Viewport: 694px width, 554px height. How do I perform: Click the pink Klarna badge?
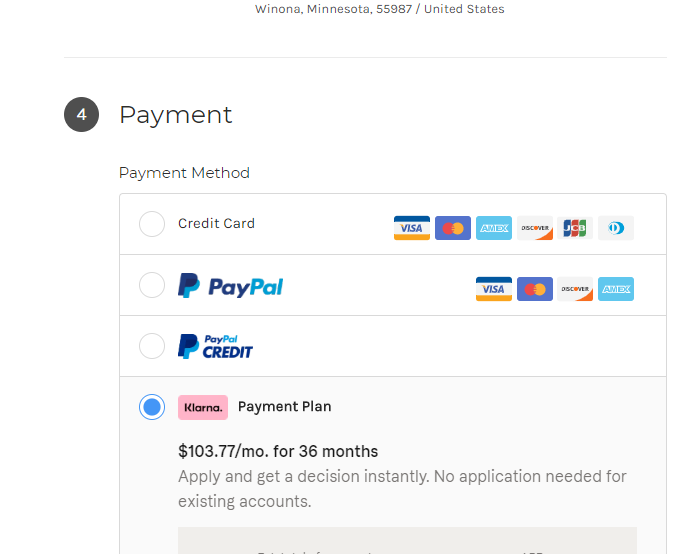pos(203,407)
